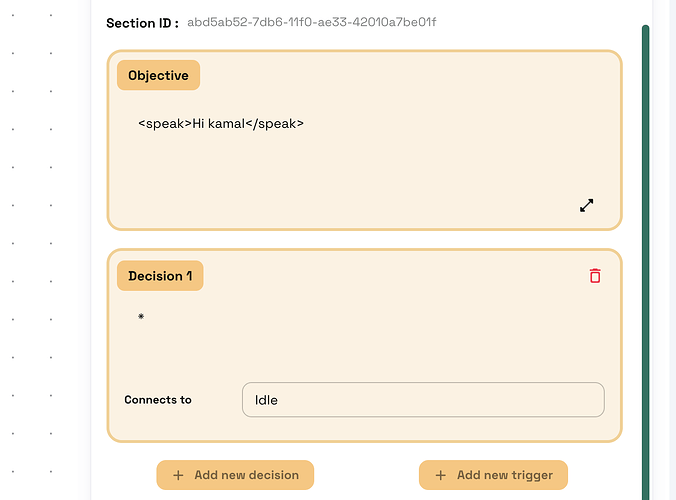Focus the Decision 1 asterisk condition text
The height and width of the screenshot is (500, 676).
pos(141,317)
